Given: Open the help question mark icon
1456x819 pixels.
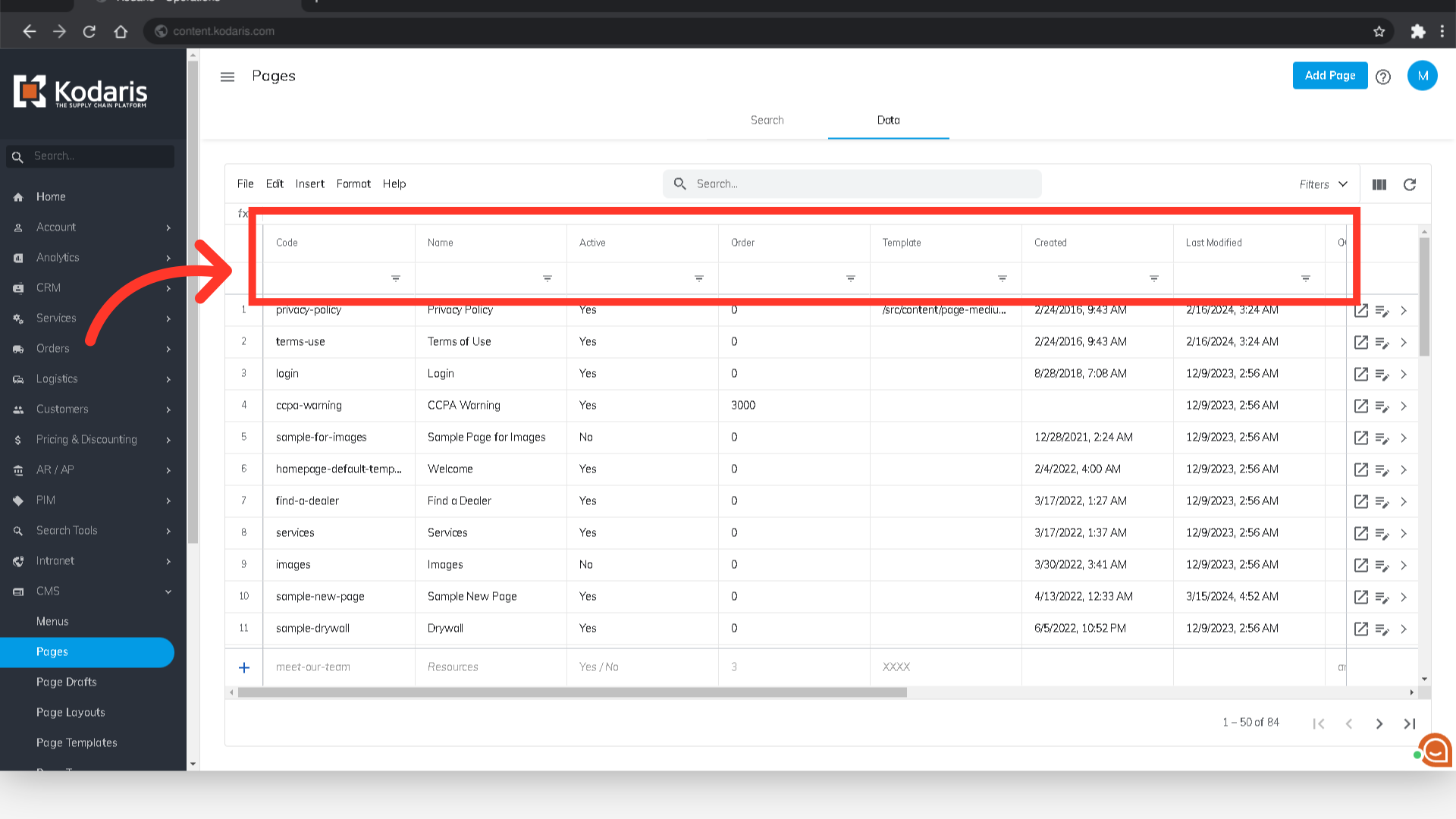Looking at the screenshot, I should click(x=1383, y=77).
